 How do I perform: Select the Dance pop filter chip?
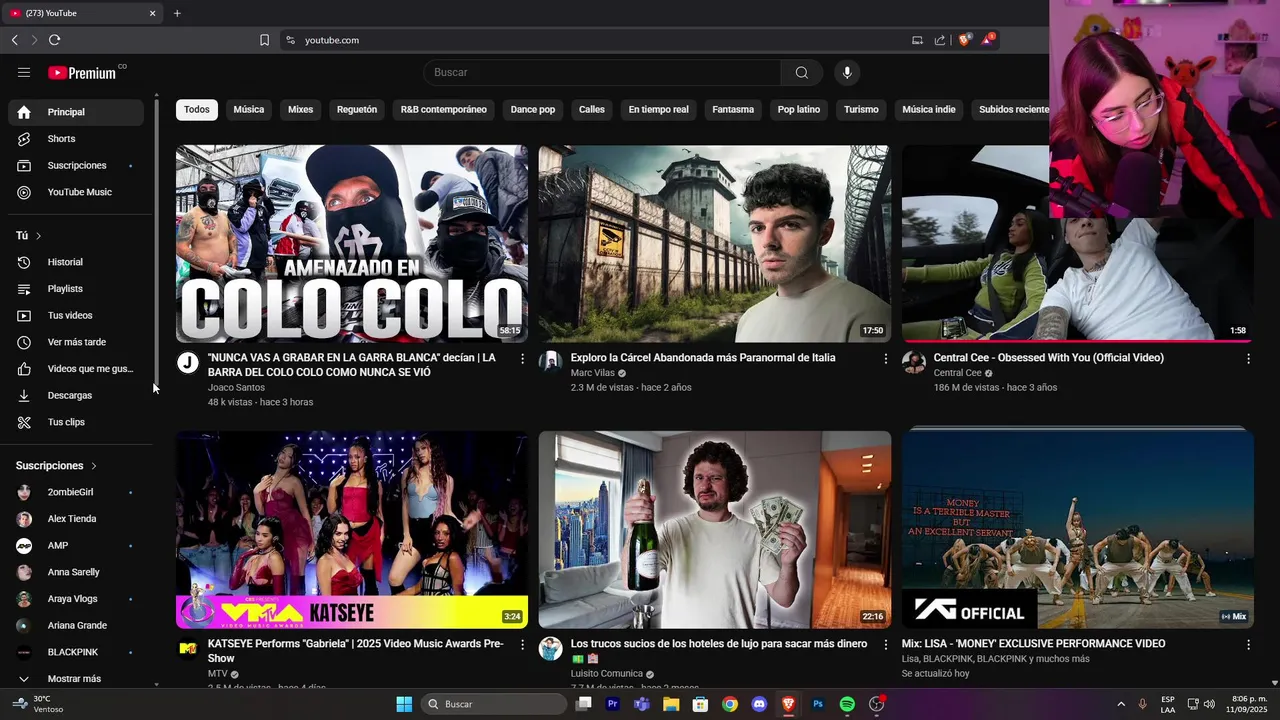coord(533,109)
